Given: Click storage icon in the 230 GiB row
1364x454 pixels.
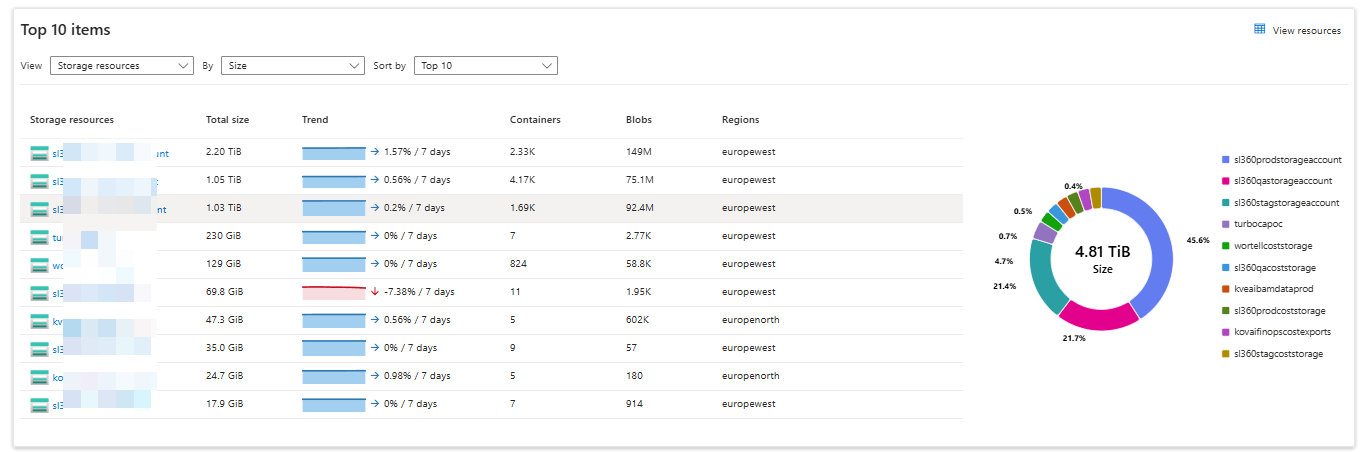Looking at the screenshot, I should (x=39, y=237).
